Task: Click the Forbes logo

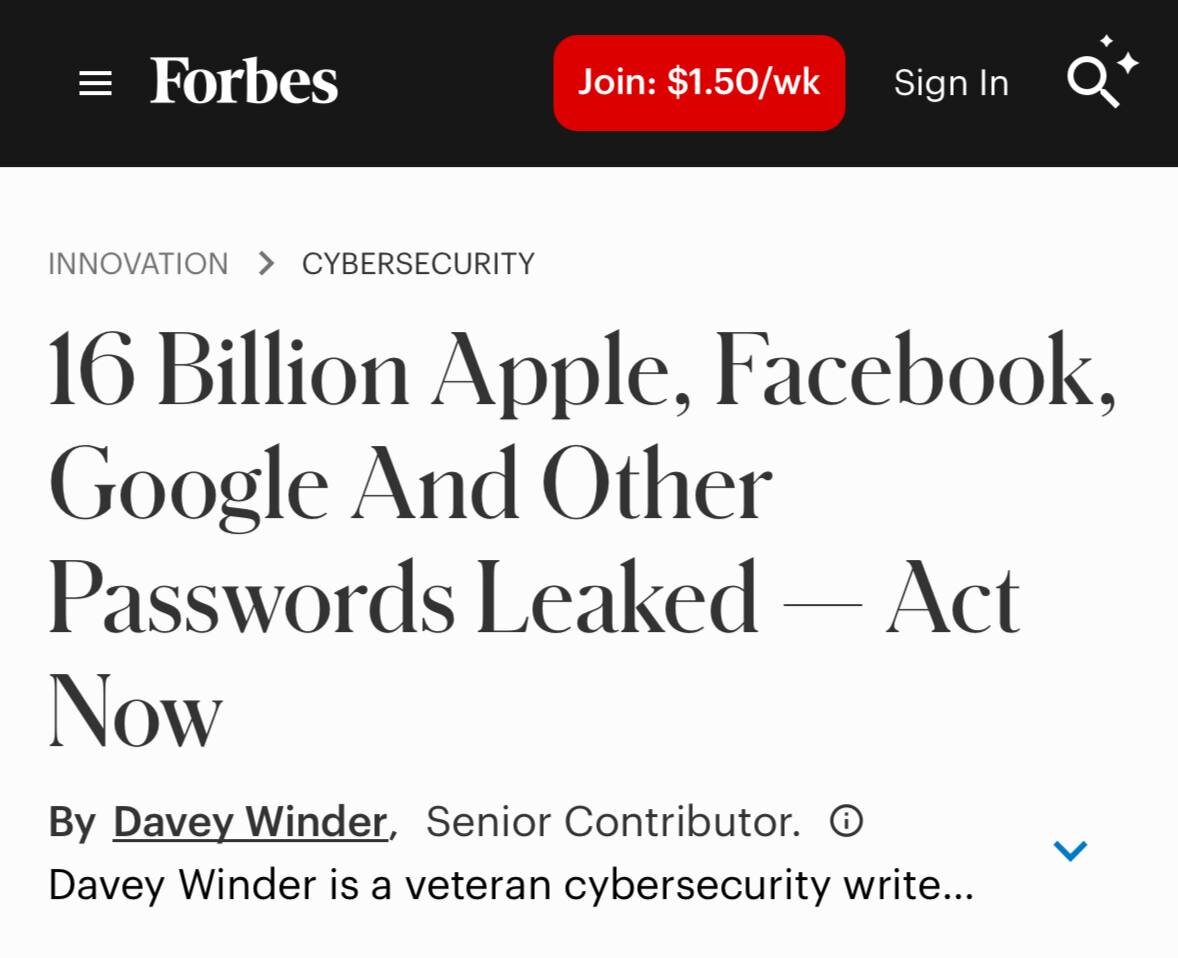Action: 244,81
